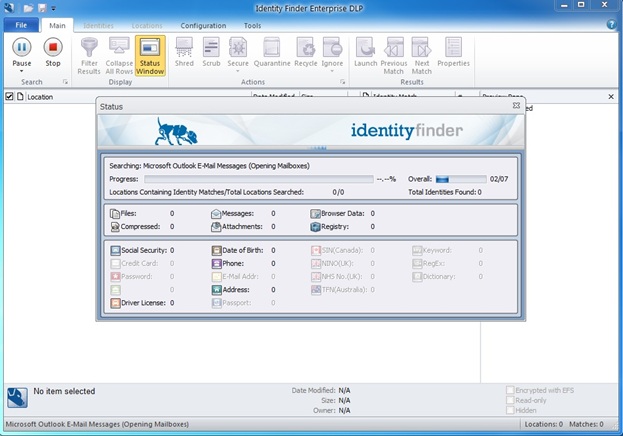Click the Overall progress bar

pyautogui.click(x=461, y=179)
